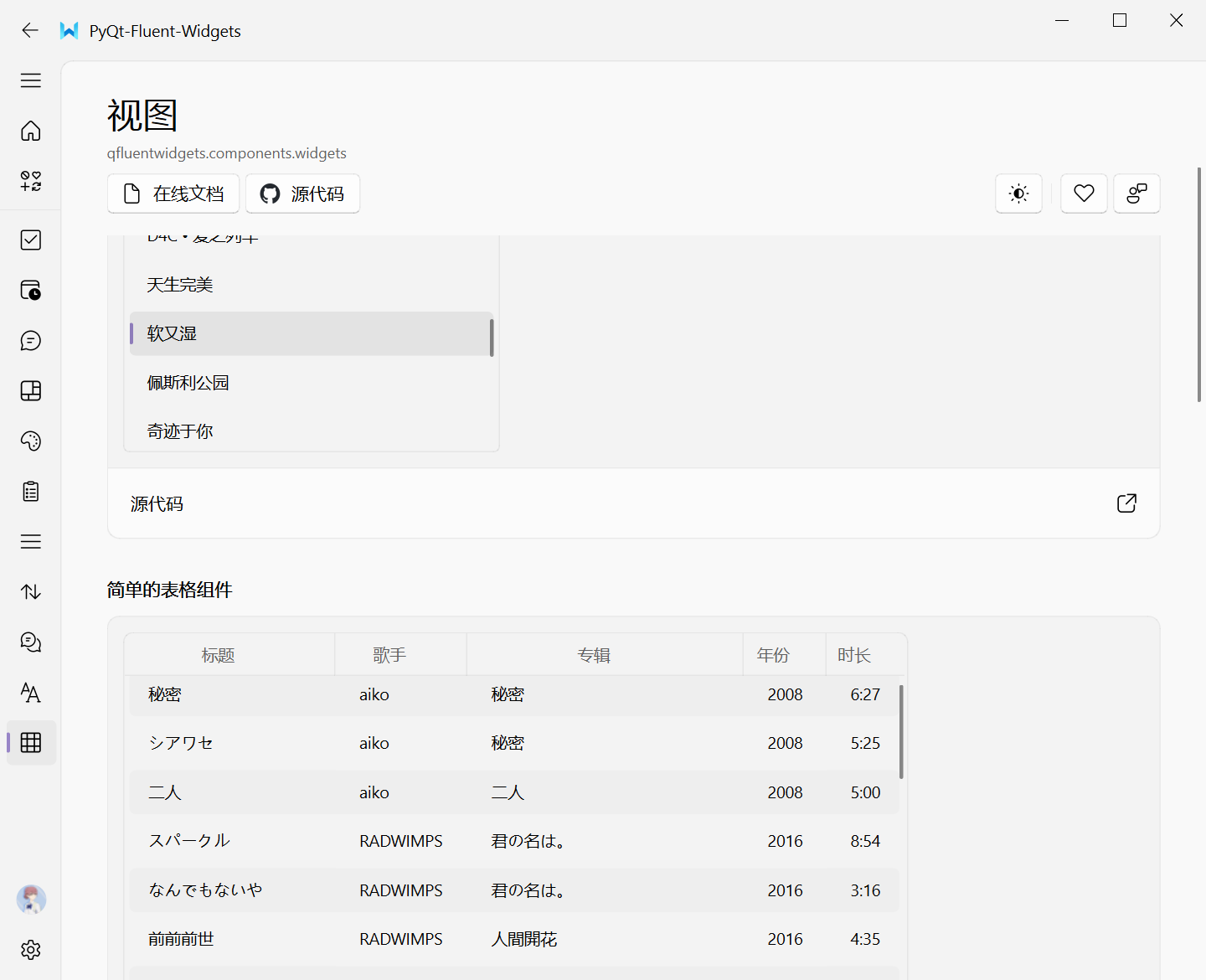Open the scrolling arrows sidebar page
1206x980 pixels.
click(31, 592)
